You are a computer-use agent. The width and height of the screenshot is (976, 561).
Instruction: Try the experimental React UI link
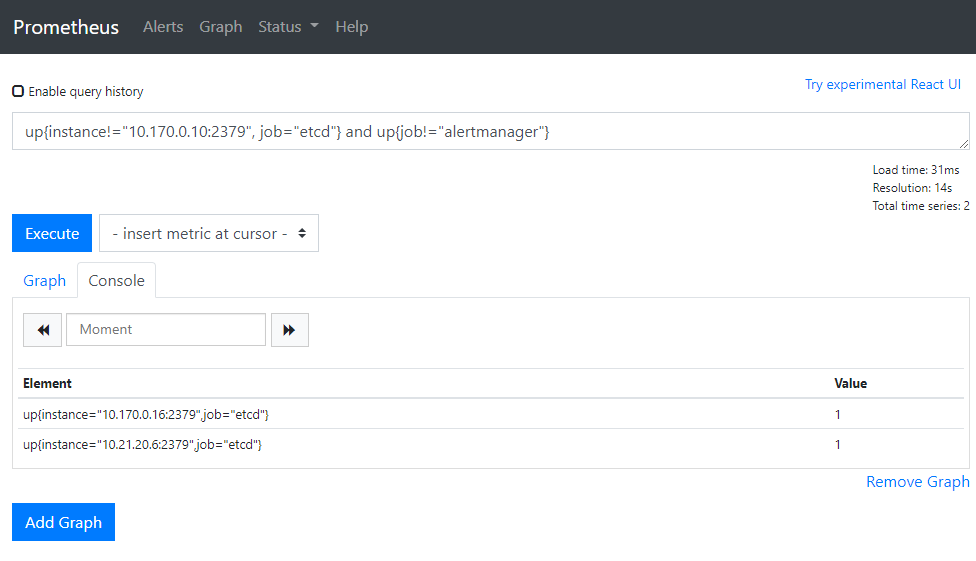pyautogui.click(x=882, y=85)
